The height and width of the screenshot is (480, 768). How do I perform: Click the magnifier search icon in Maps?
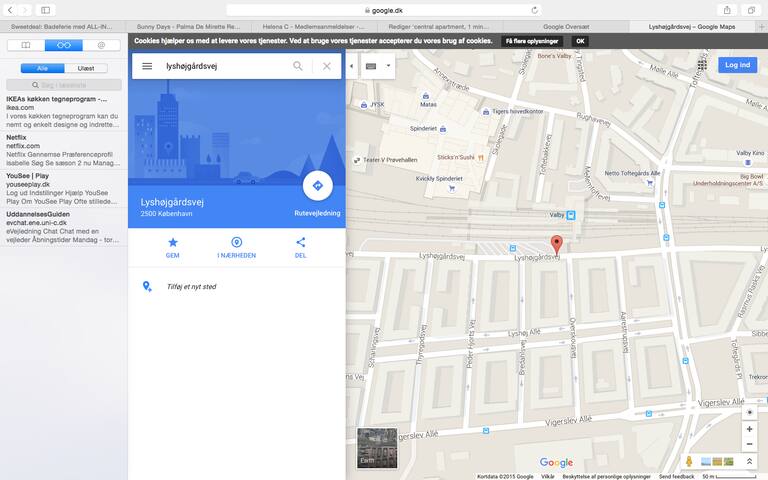click(298, 66)
